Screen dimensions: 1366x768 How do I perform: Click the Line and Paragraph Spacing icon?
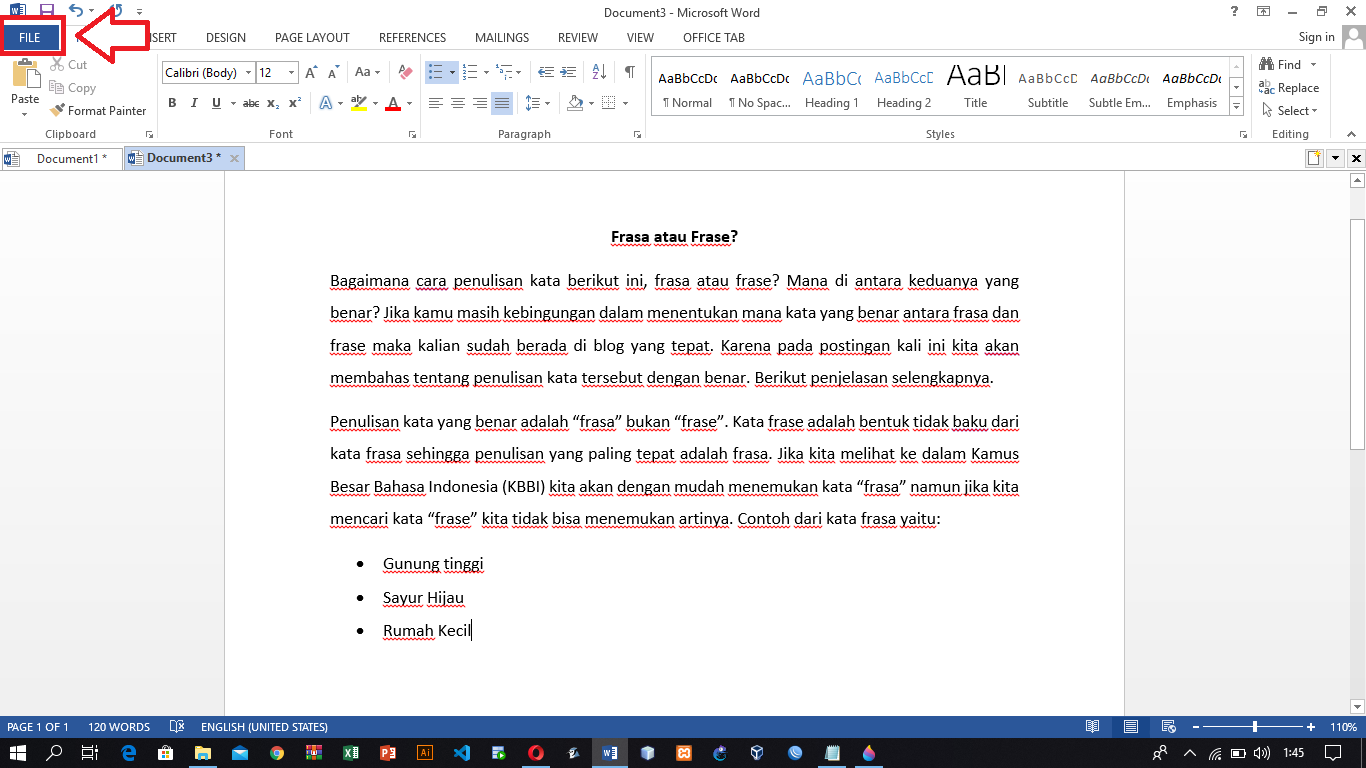coord(532,103)
